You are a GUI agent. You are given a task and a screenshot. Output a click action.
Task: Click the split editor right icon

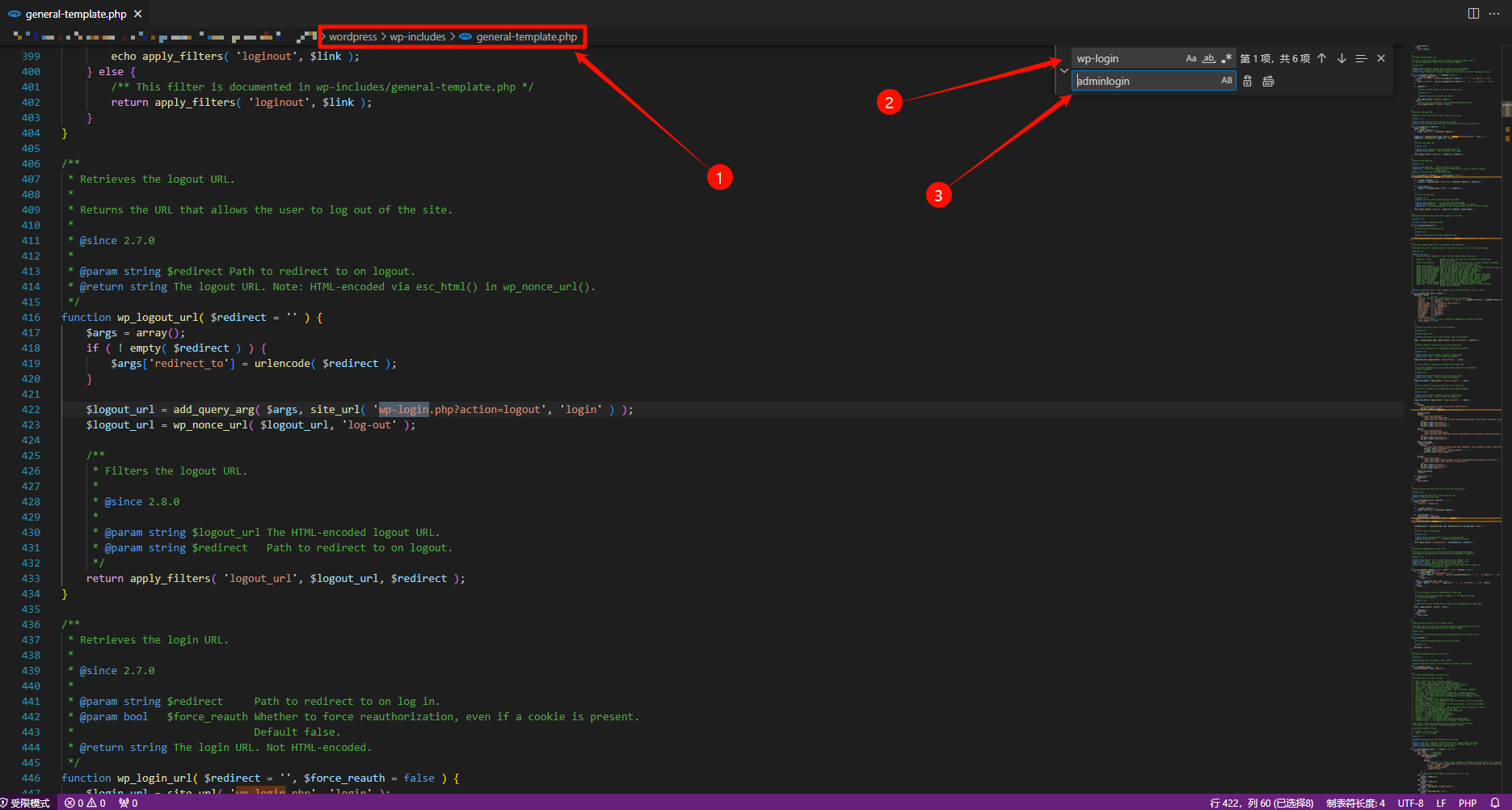[1473, 13]
